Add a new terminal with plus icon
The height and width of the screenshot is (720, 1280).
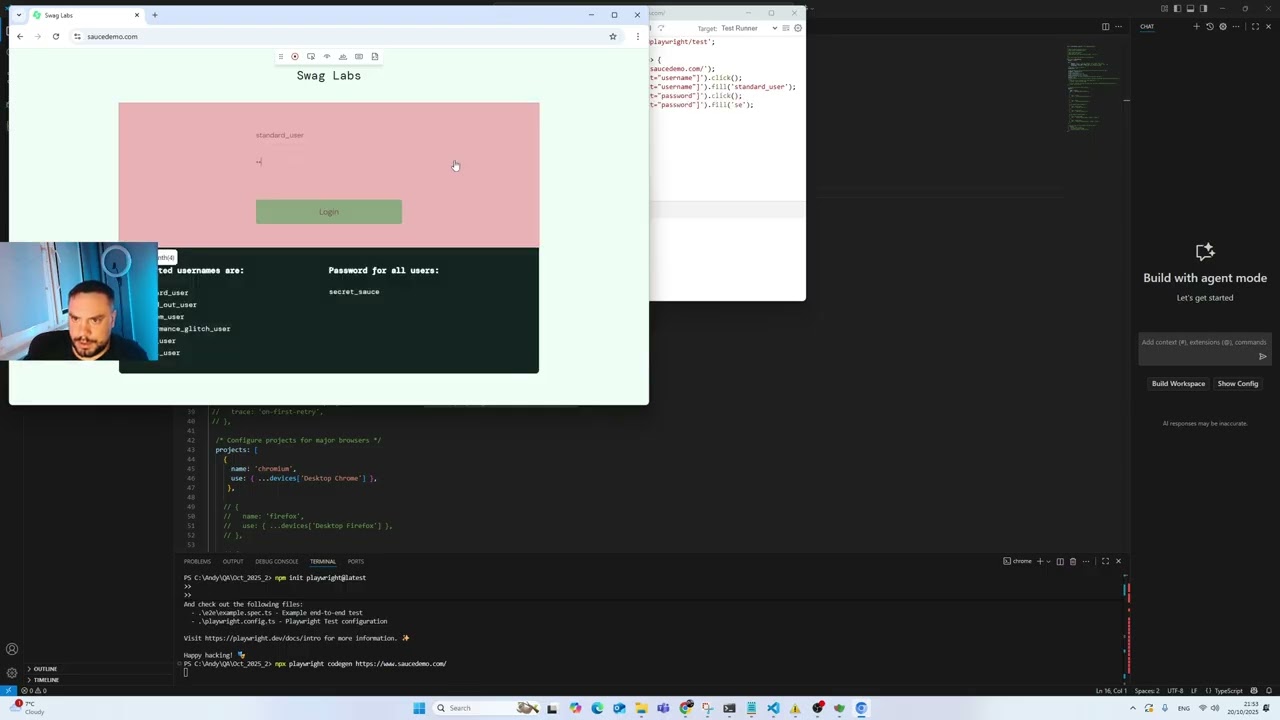[x=1040, y=561]
